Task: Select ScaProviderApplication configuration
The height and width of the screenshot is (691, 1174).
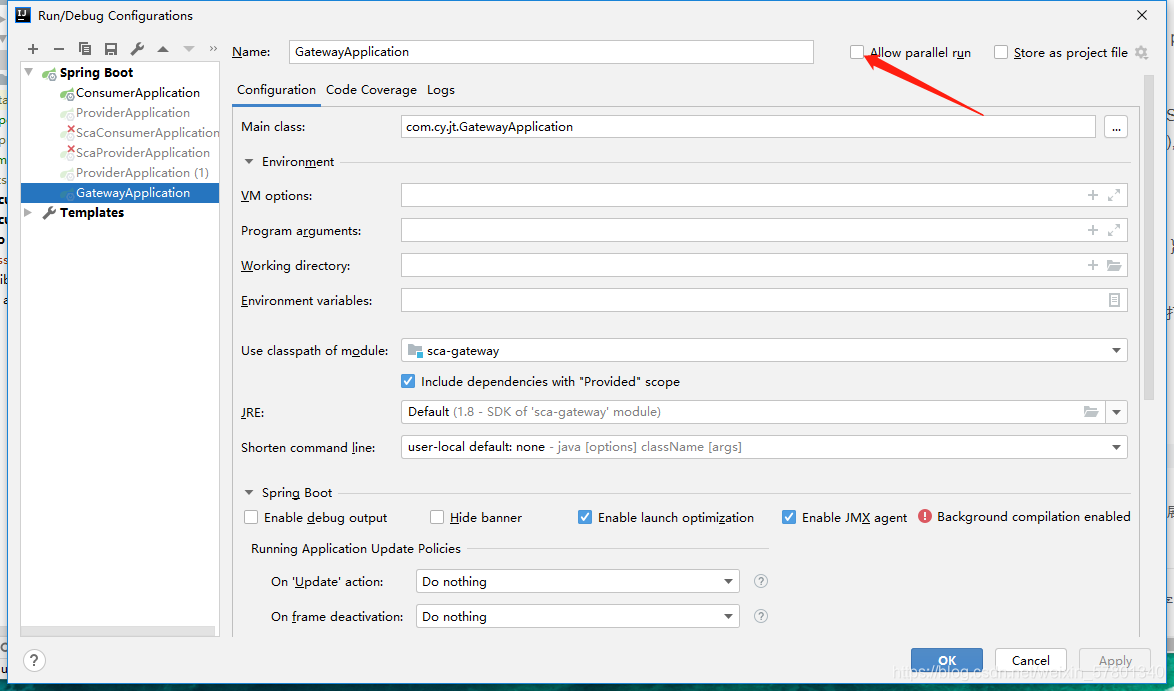Action: (143, 153)
